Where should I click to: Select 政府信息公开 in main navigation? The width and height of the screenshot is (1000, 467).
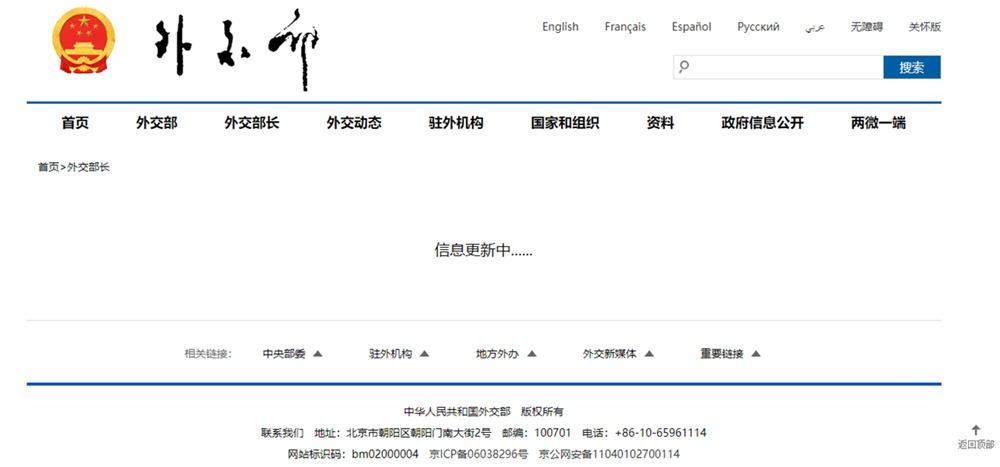click(762, 123)
